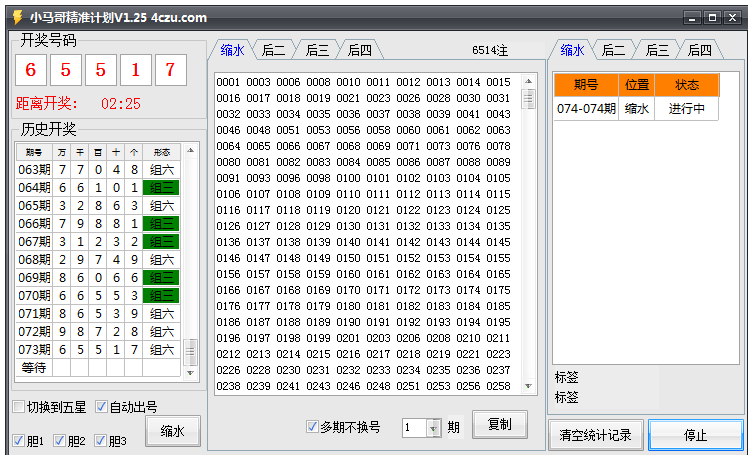The height and width of the screenshot is (459, 751).
Task: Click the orange 期号 header in statistics table
Action: tap(586, 85)
